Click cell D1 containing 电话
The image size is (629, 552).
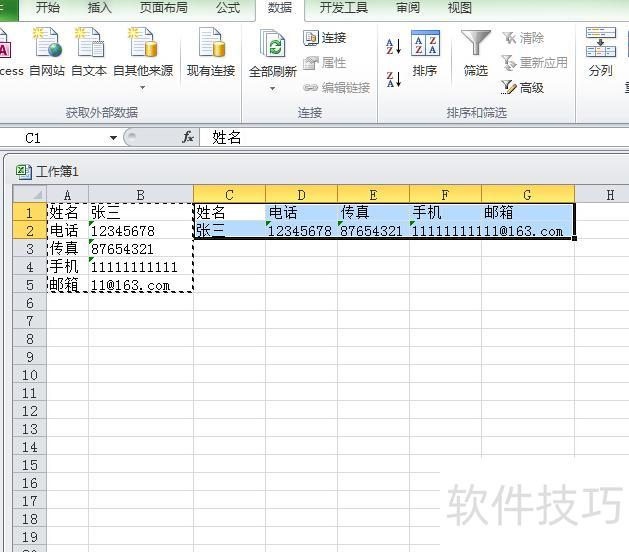coord(301,212)
